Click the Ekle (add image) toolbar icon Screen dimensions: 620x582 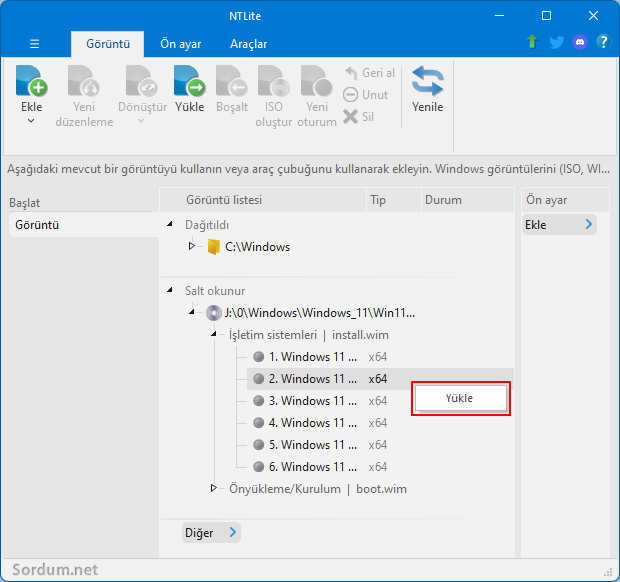[32, 81]
